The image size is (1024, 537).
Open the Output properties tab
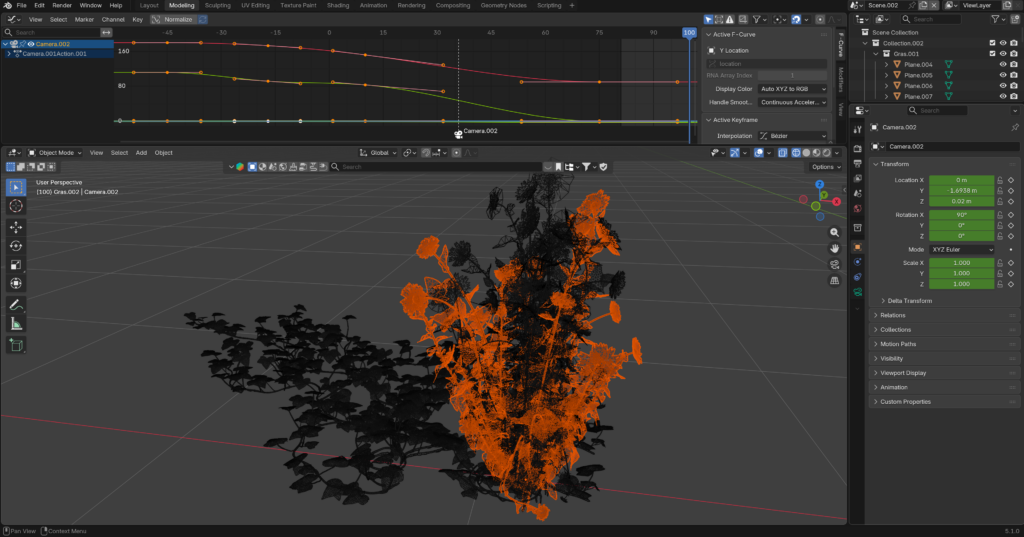point(857,163)
